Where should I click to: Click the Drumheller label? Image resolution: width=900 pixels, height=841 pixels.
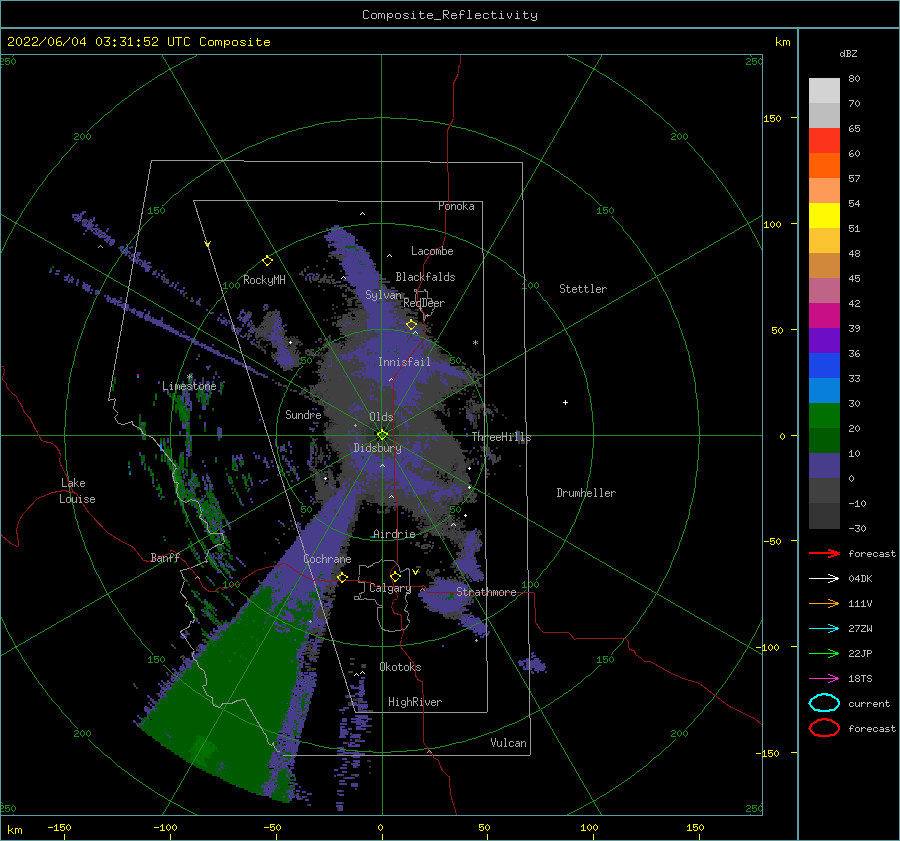[x=586, y=493]
